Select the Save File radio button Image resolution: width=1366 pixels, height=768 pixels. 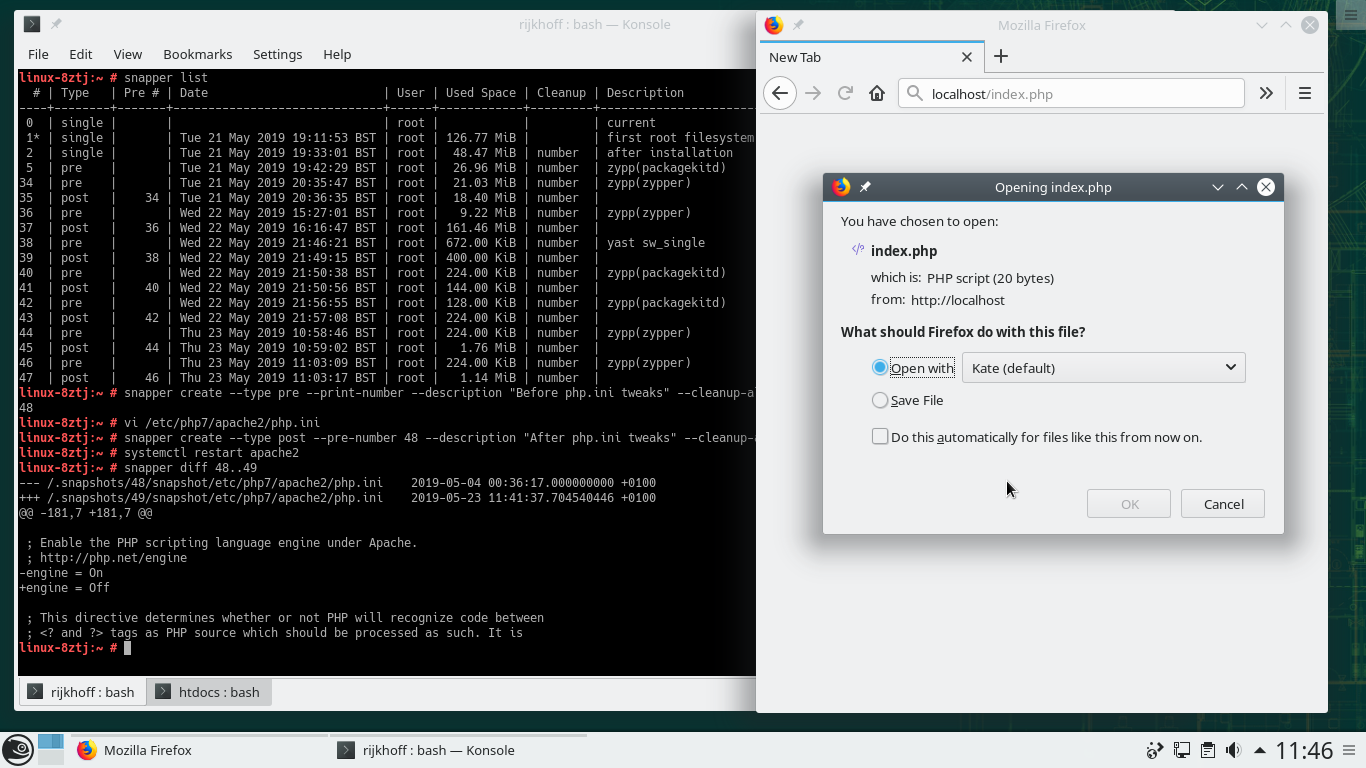coord(880,400)
